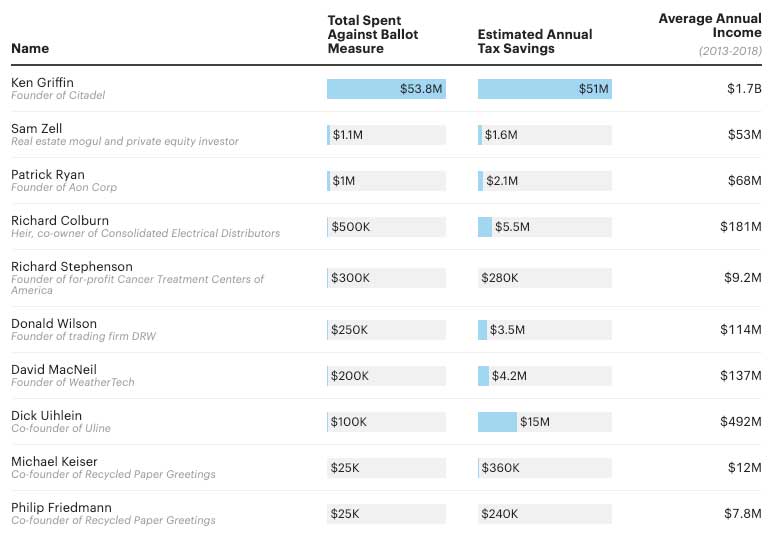Click Sam Zell's $1.6M tax savings bar
Screen dimensions: 778x543
click(x=545, y=135)
